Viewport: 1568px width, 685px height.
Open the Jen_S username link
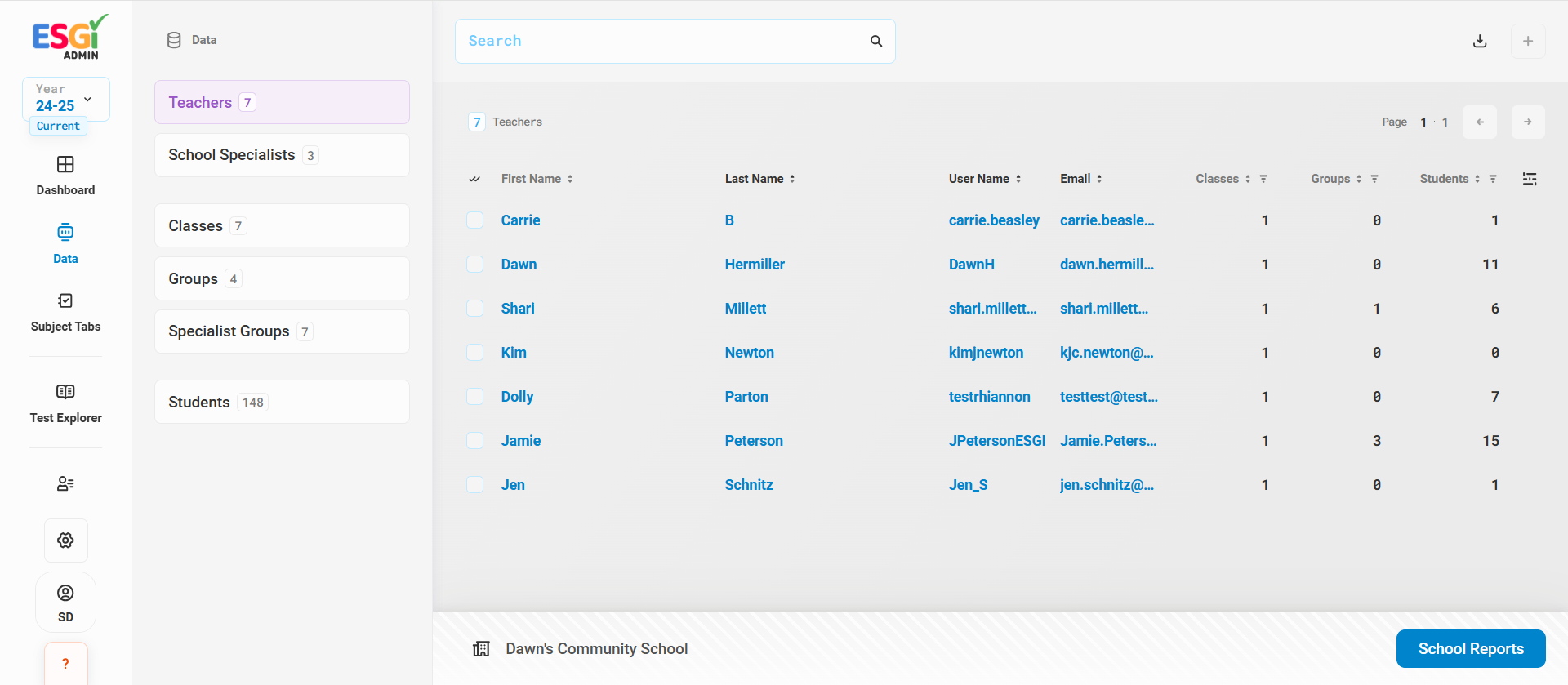[x=968, y=485]
